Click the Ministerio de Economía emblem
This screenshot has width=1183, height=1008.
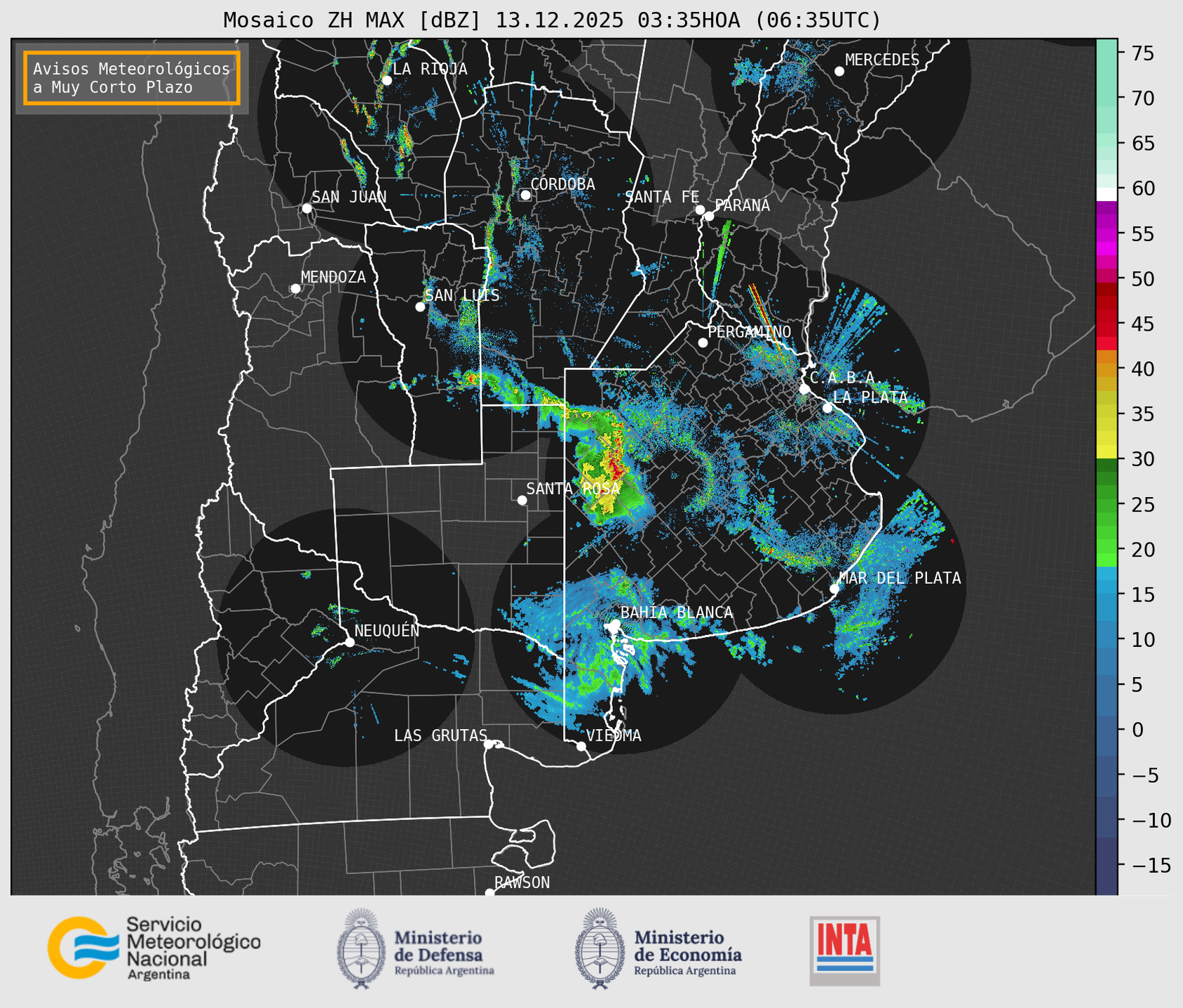coord(600,948)
